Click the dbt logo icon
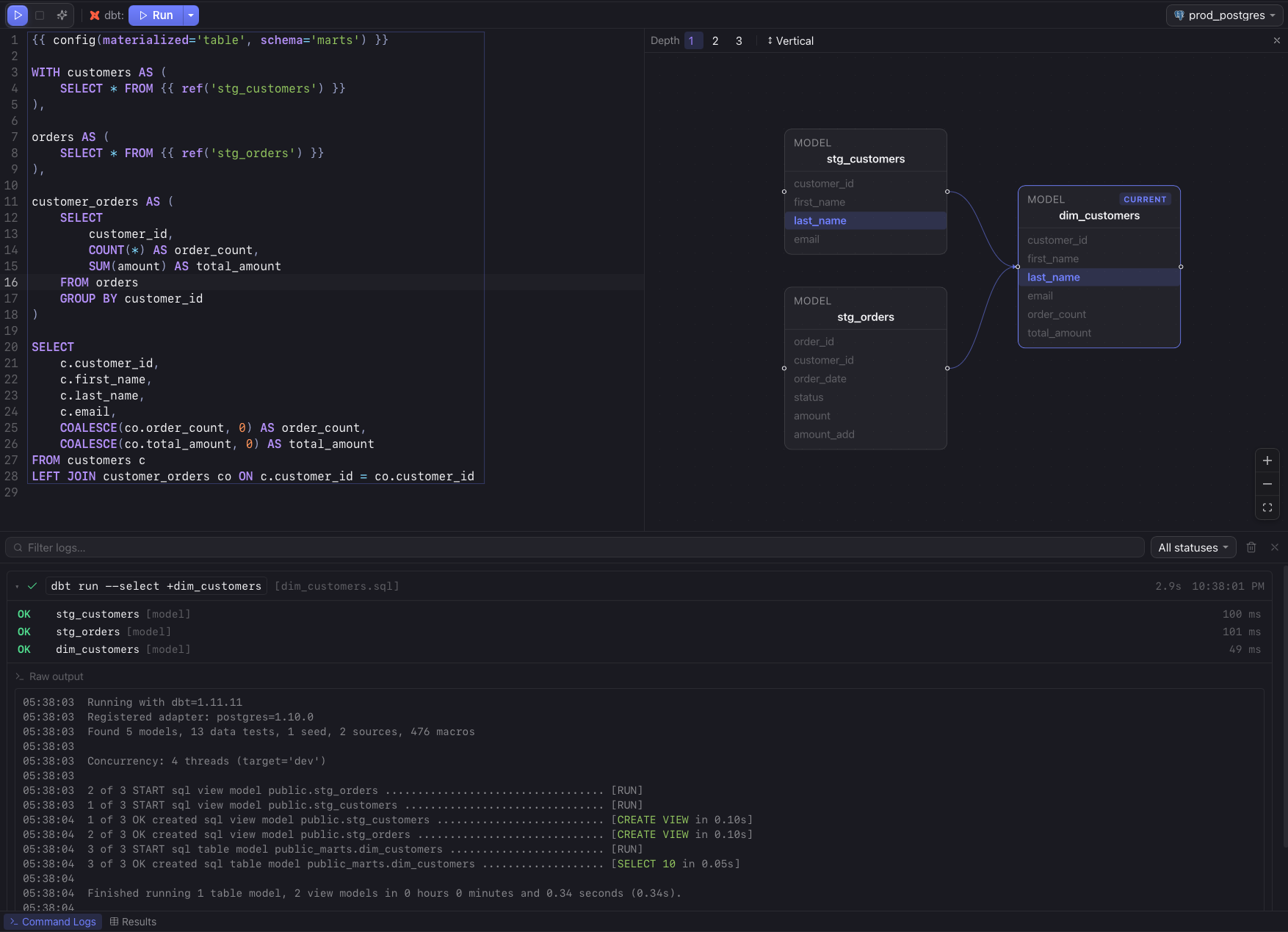 point(95,15)
